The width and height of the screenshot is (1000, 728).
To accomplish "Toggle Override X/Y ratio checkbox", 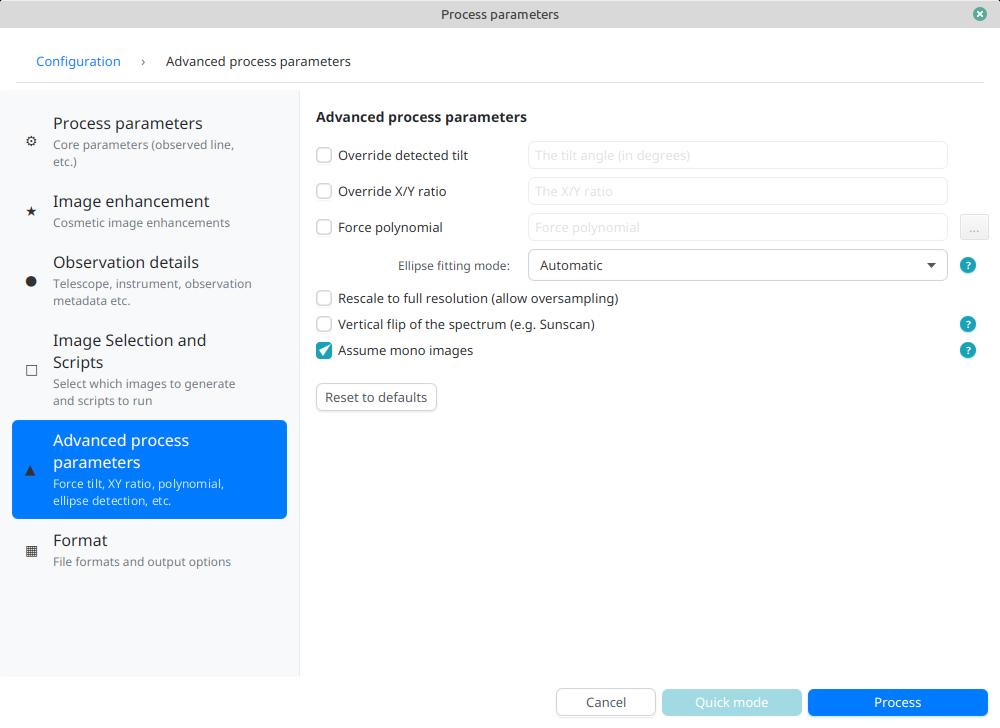I will point(324,191).
